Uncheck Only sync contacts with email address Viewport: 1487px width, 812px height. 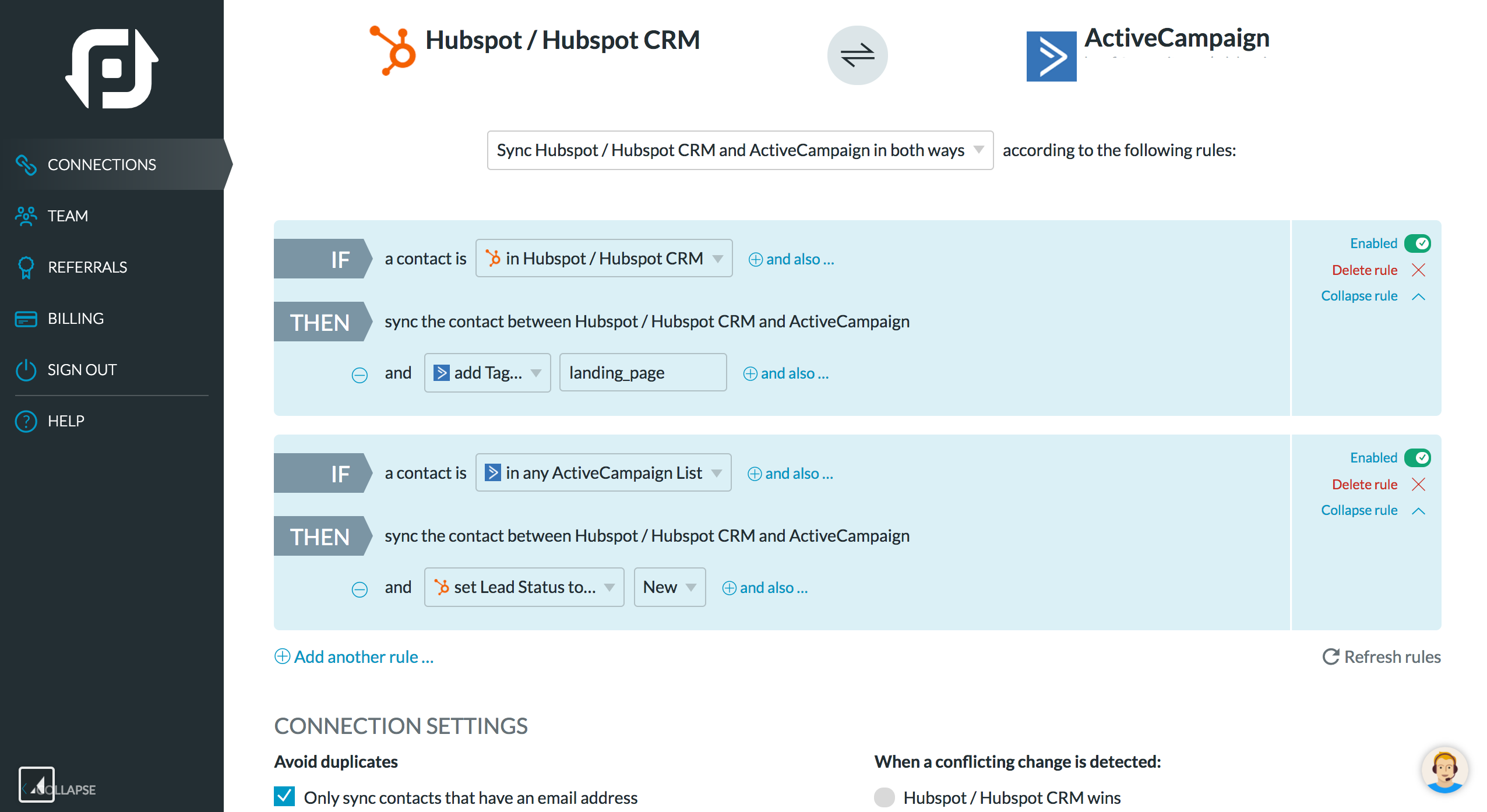(x=285, y=796)
